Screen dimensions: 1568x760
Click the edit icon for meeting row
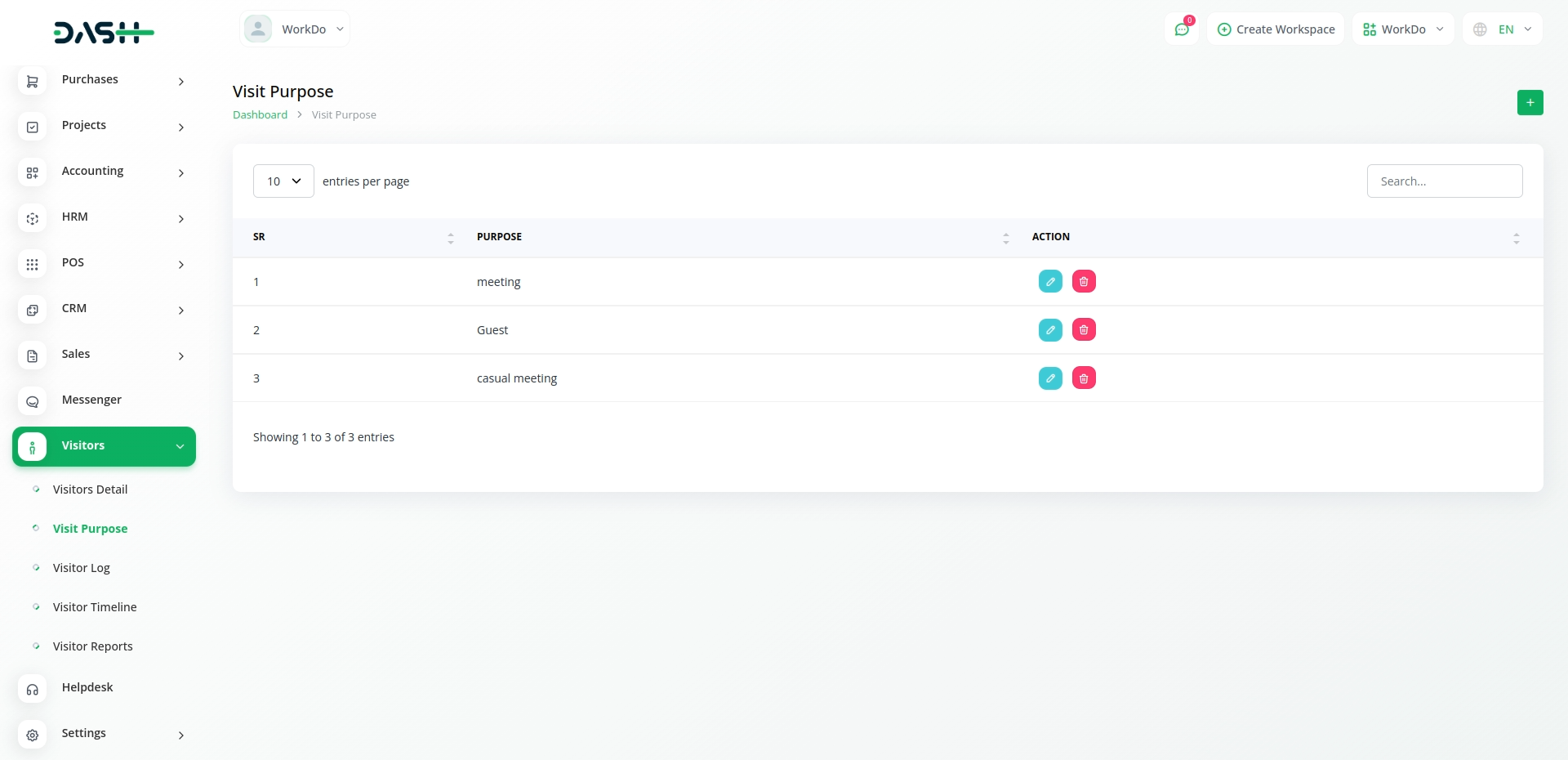pos(1050,281)
